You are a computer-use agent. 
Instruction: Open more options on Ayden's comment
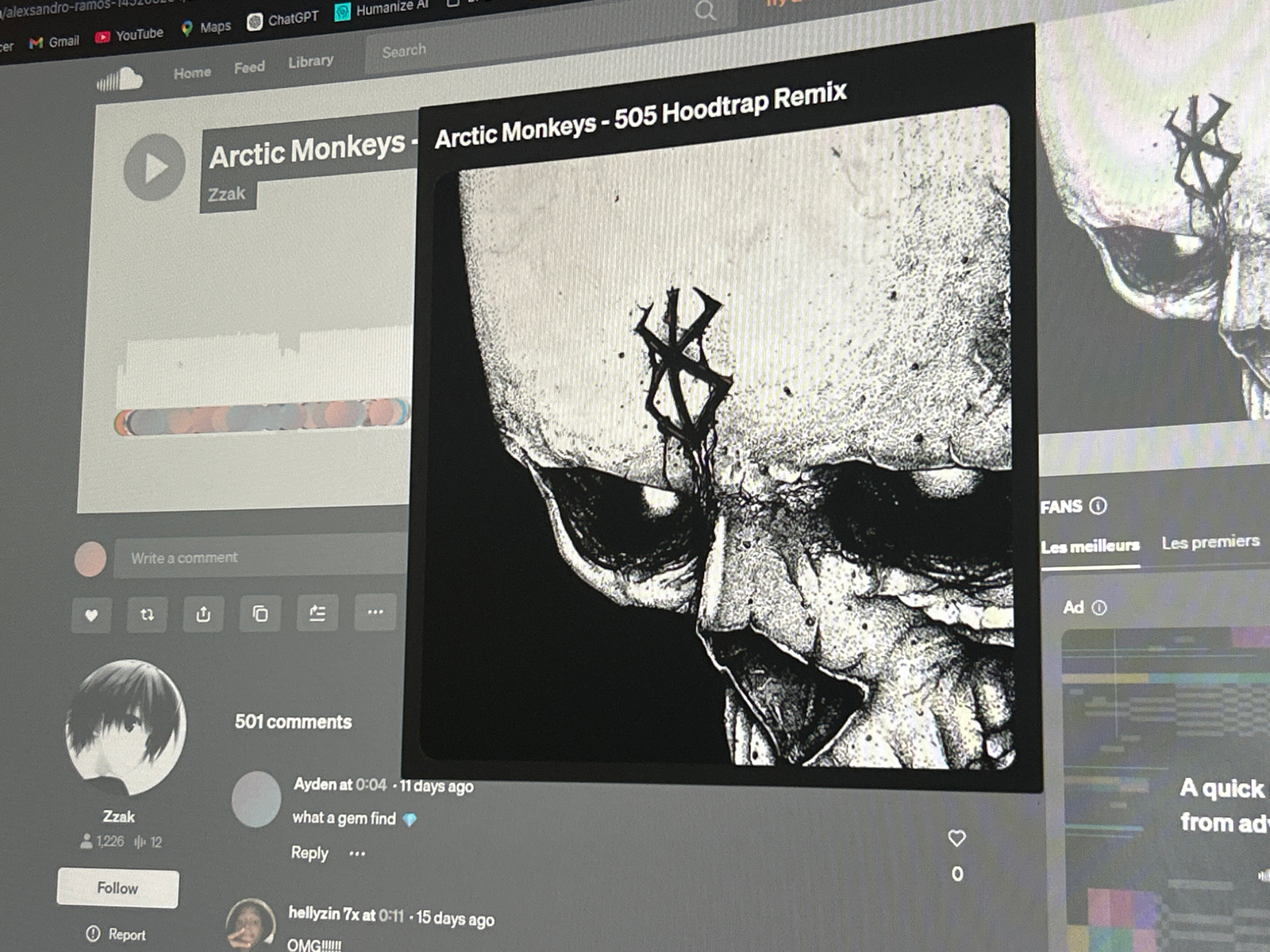coord(357,854)
